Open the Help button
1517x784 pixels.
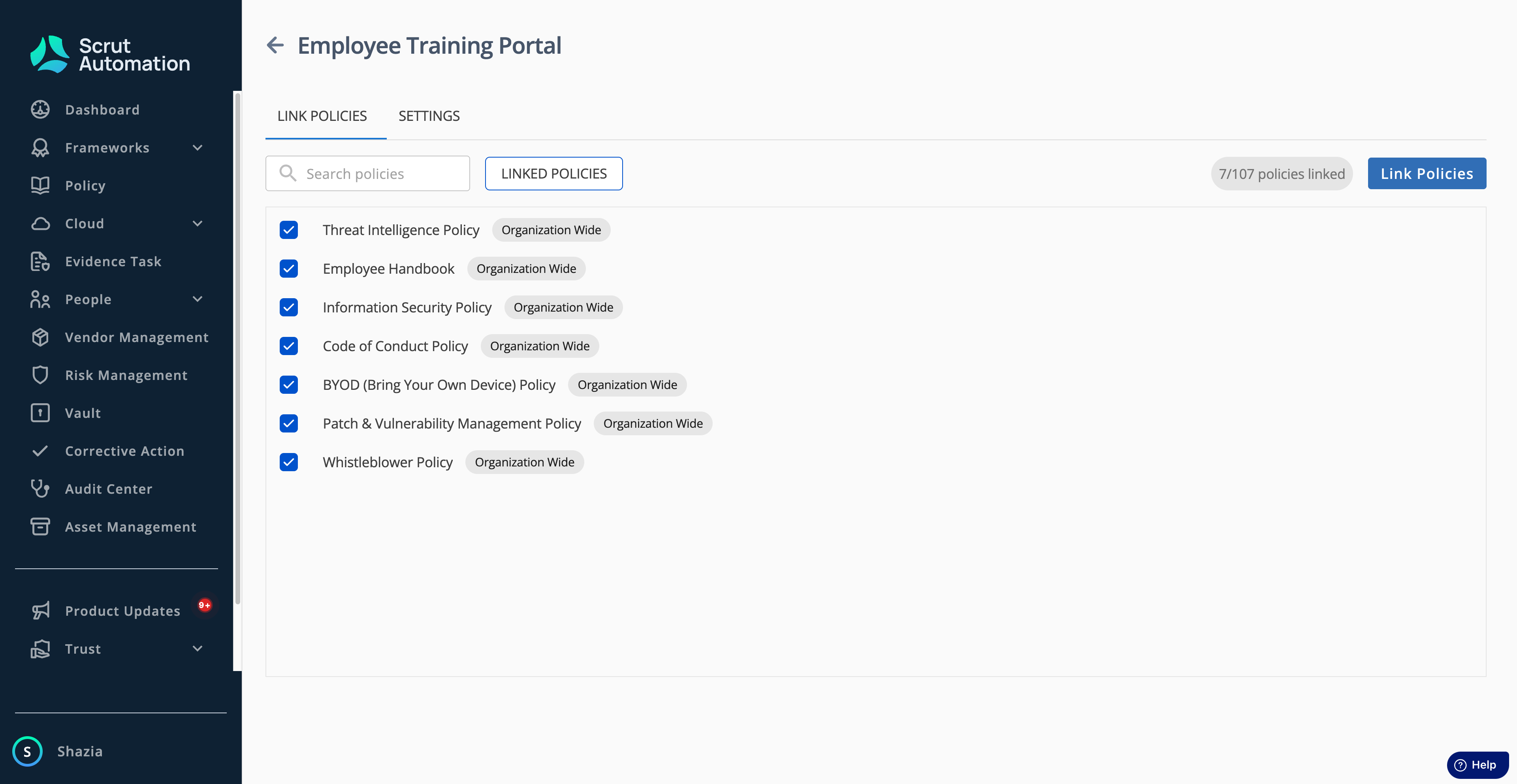point(1477,765)
